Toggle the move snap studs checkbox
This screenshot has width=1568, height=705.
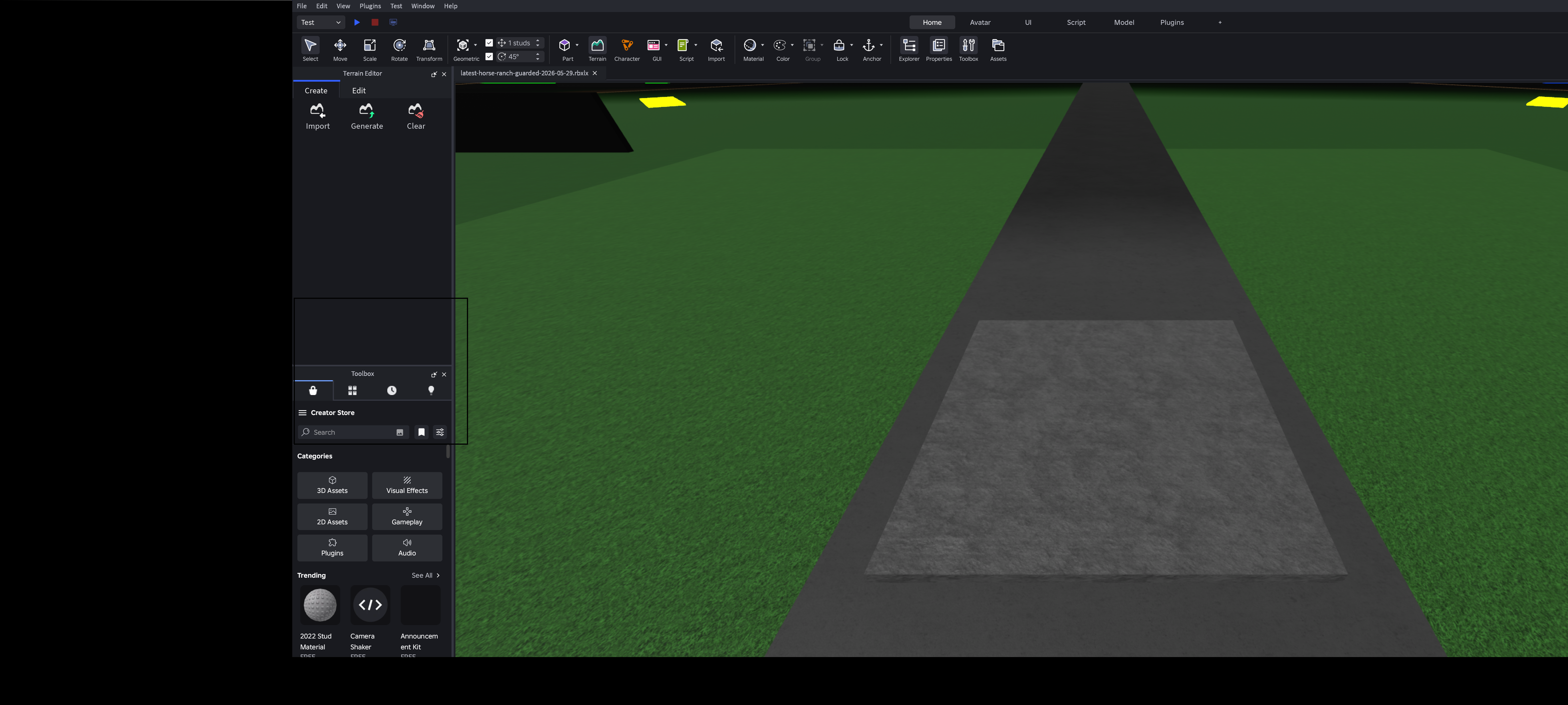(489, 43)
